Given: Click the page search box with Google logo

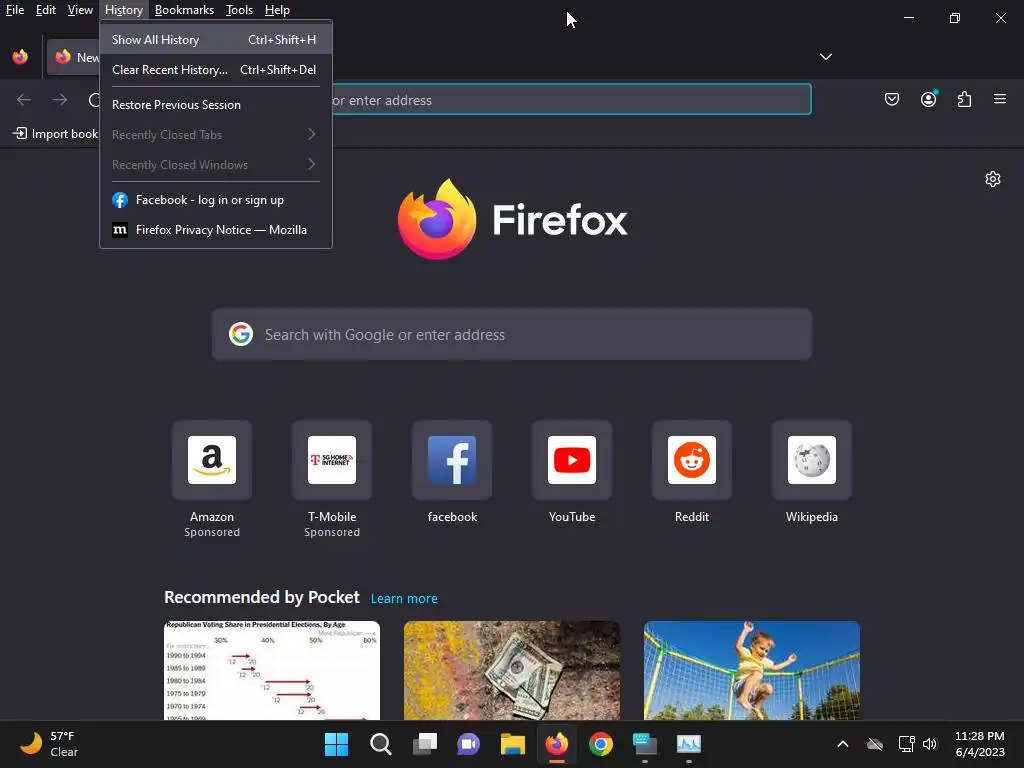Looking at the screenshot, I should pyautogui.click(x=511, y=334).
